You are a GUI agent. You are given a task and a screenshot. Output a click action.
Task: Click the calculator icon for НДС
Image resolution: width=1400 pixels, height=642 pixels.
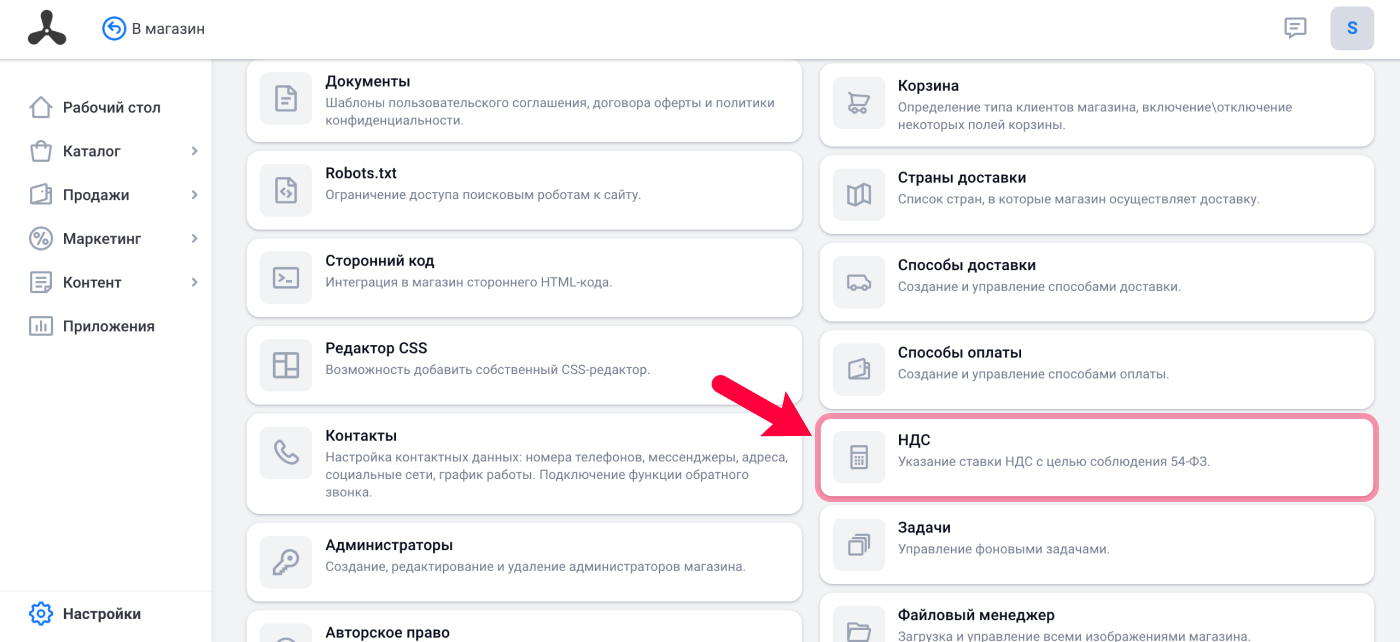[859, 457]
